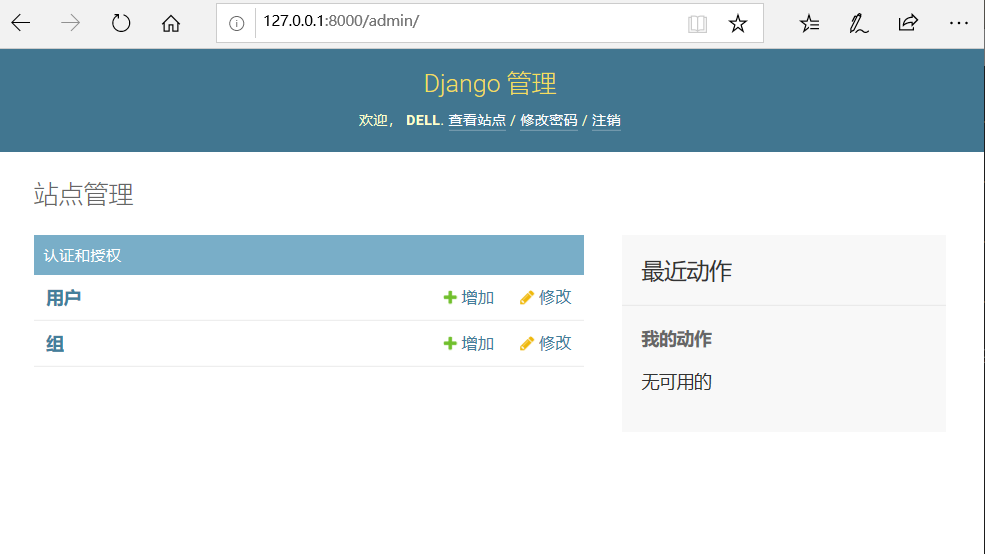Click the share page icon
The width and height of the screenshot is (985, 554).
tap(908, 23)
